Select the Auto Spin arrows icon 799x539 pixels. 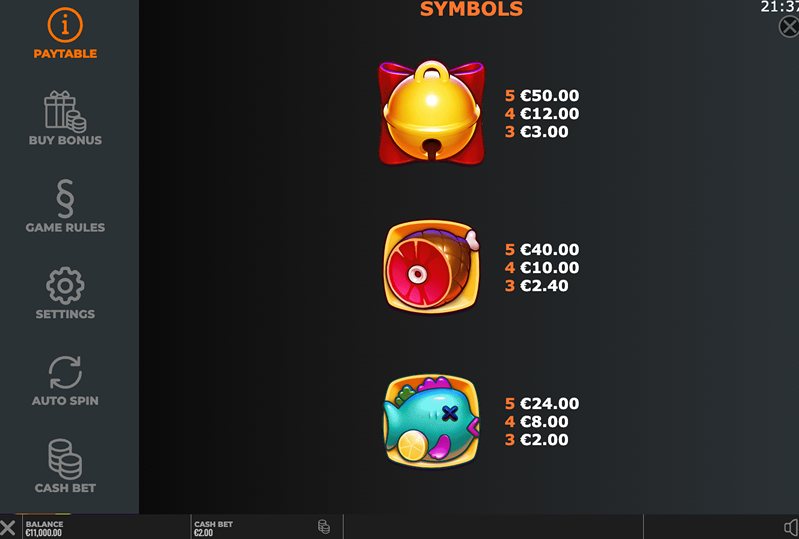tap(65, 372)
